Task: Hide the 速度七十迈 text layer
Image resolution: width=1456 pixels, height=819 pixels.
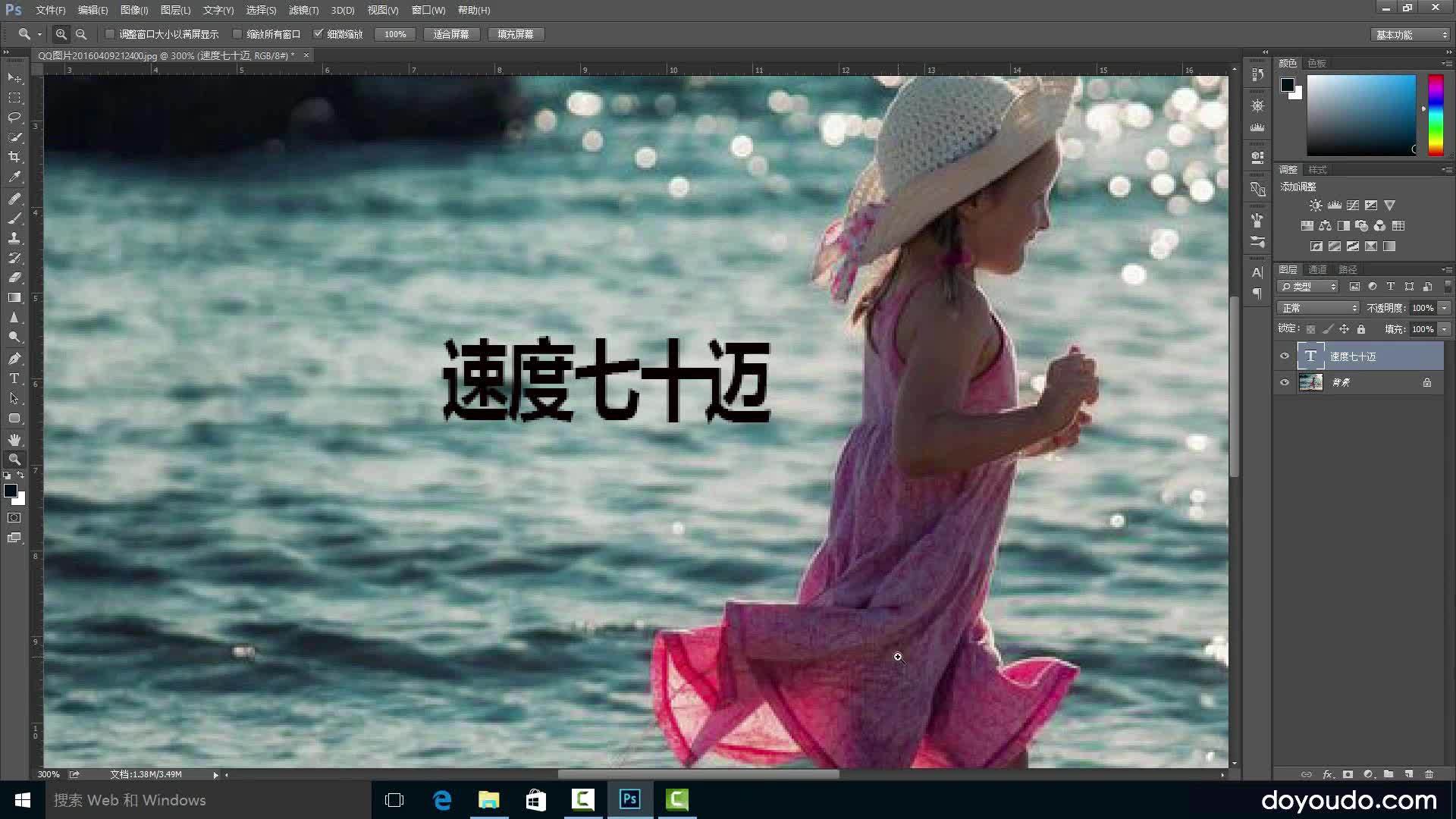Action: click(1285, 356)
